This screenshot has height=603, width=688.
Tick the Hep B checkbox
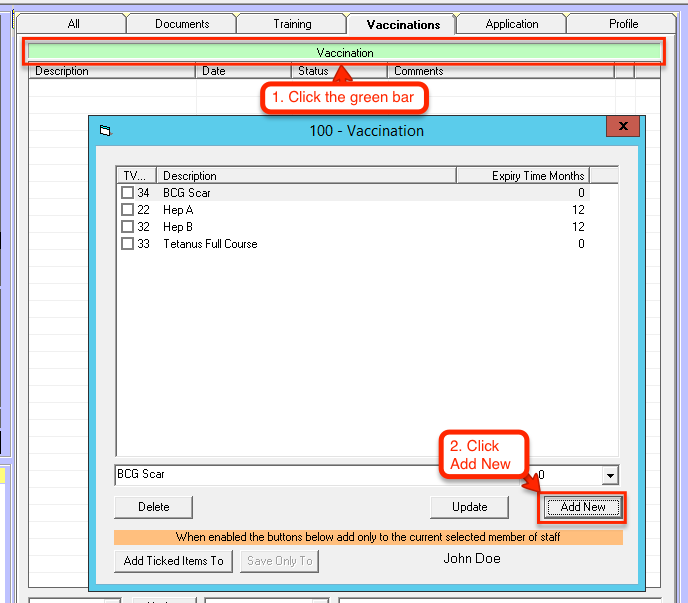click(127, 227)
